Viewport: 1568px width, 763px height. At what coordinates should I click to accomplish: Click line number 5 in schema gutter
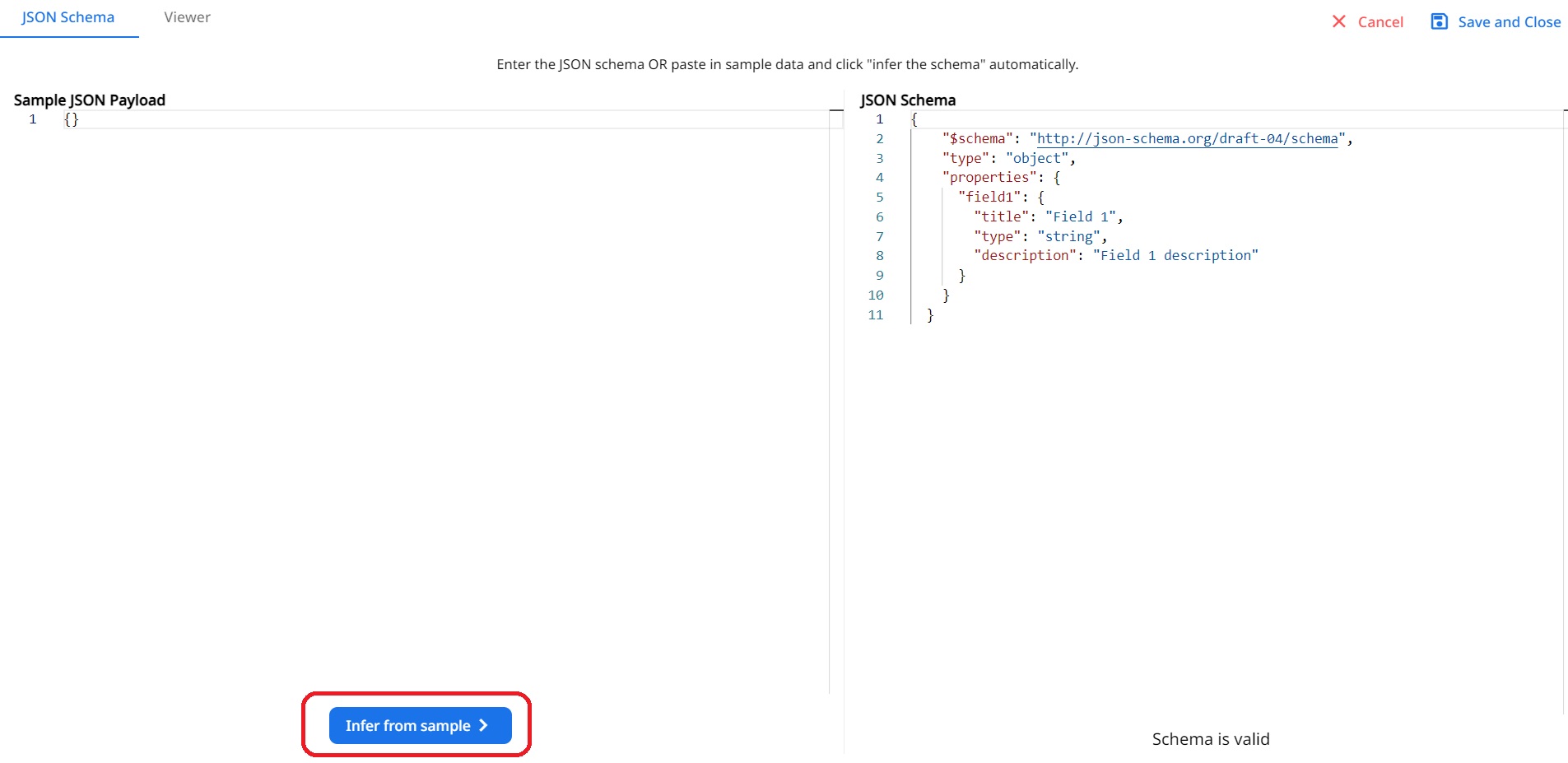coord(880,197)
